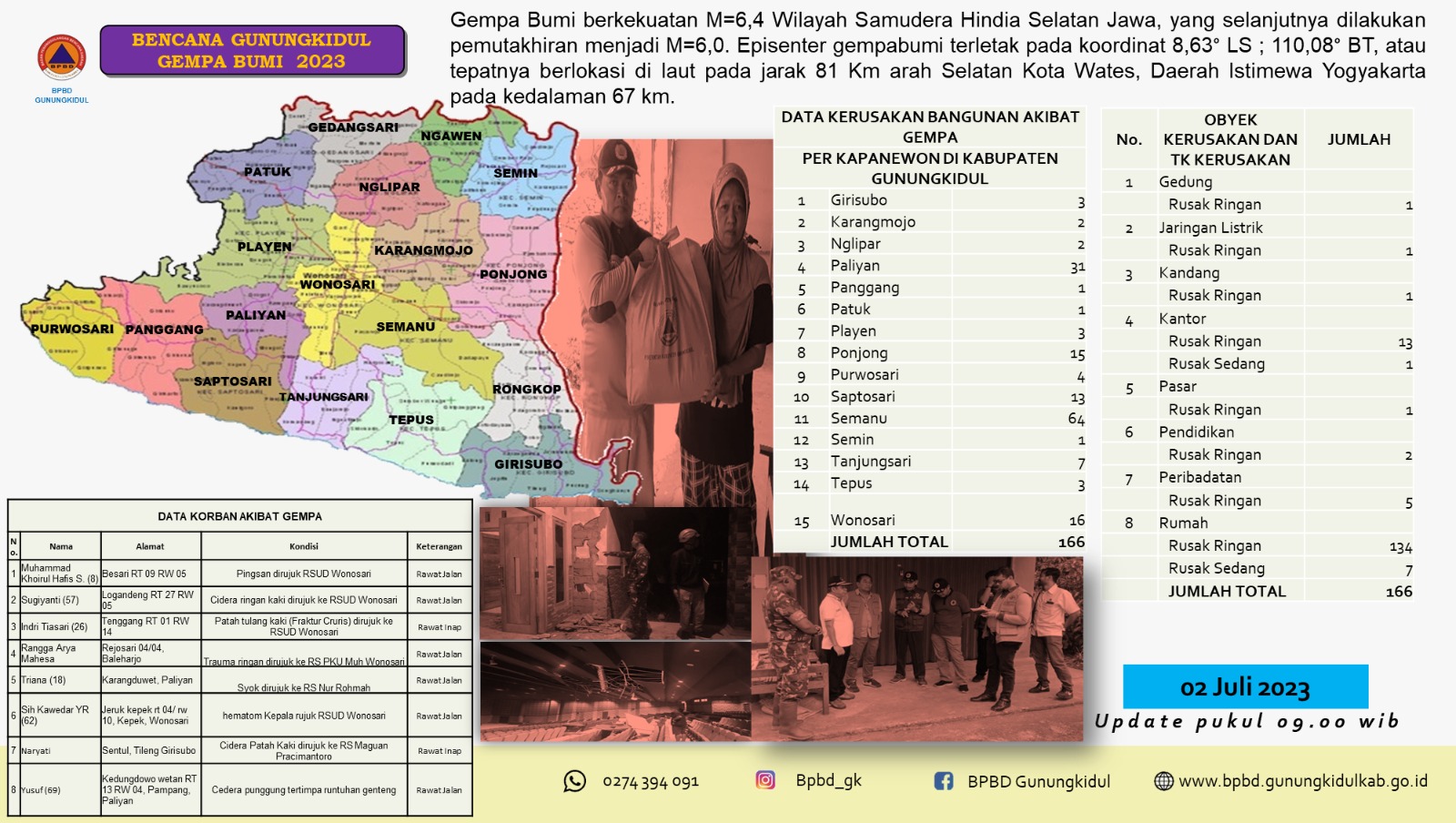Click the address Sentul, Tileng Girisubo

click(149, 750)
